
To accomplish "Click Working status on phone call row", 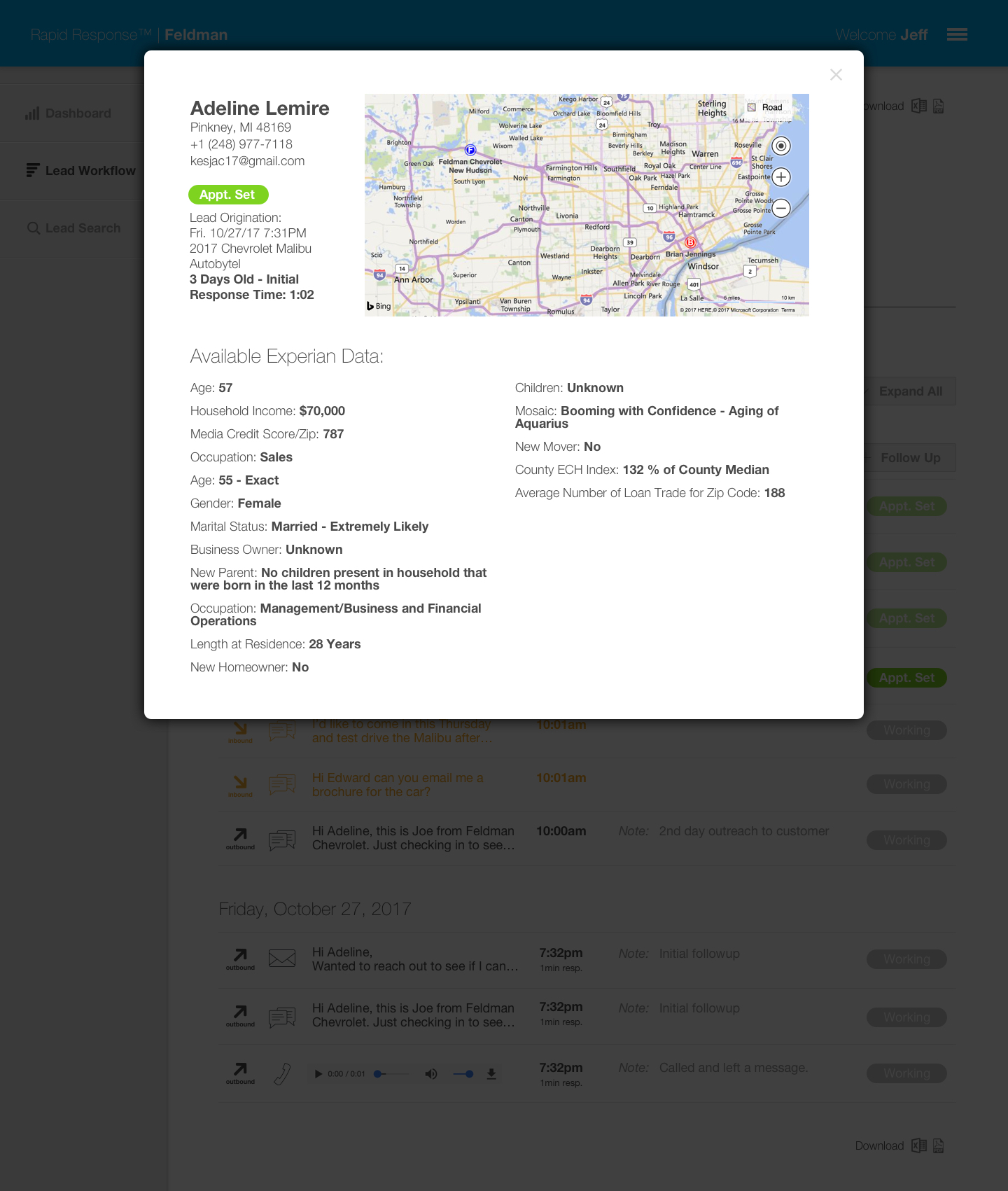I will tap(906, 1073).
